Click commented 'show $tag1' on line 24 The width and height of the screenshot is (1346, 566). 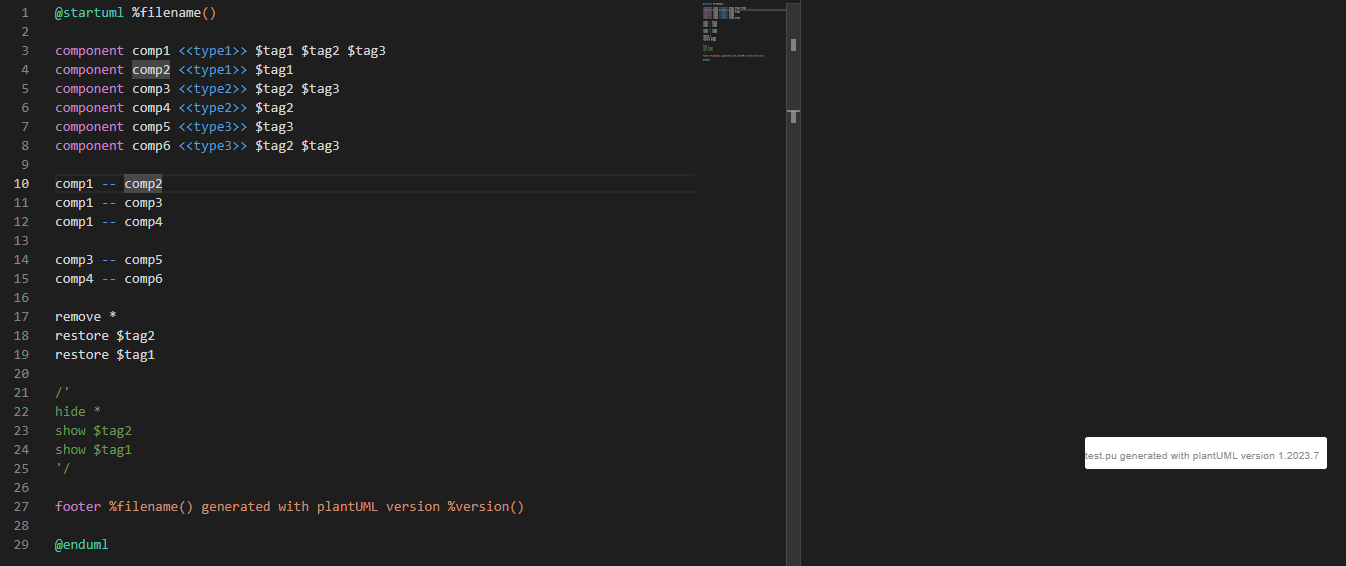pyautogui.click(x=93, y=450)
